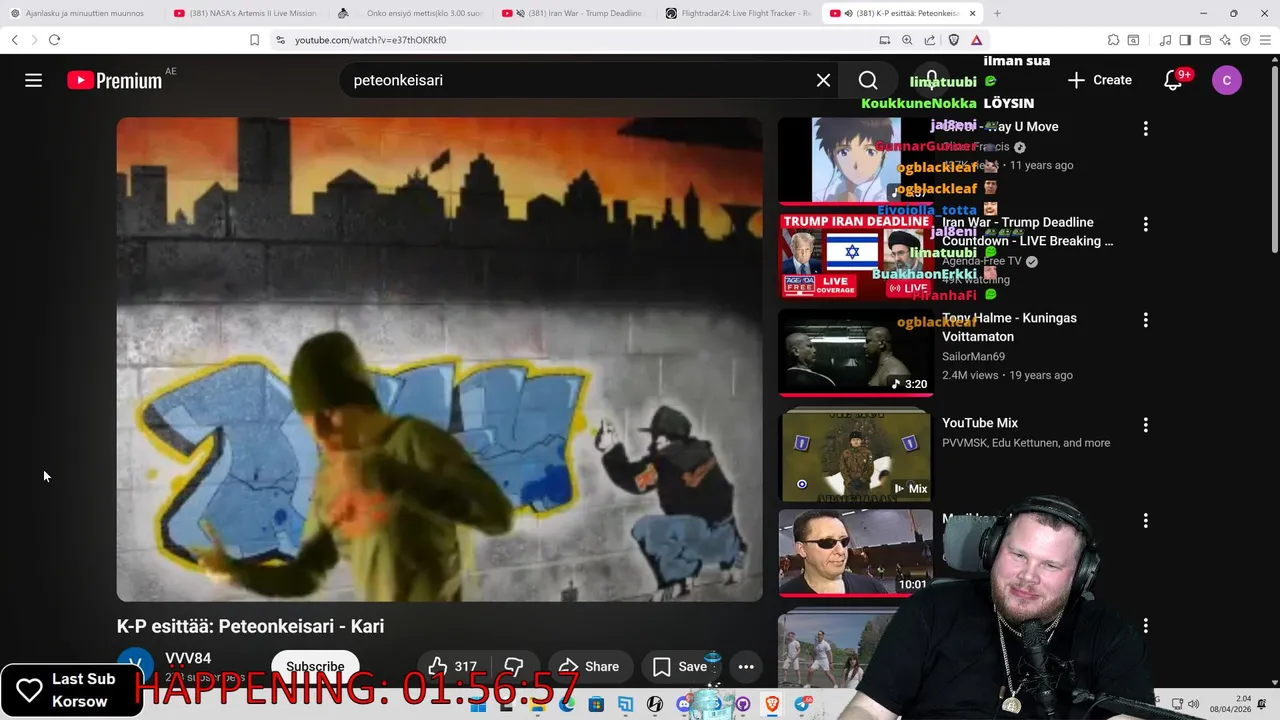Open Tony Halme Kuningas Voittamaton thumbnail
This screenshot has height=720, width=1280.
tap(855, 352)
